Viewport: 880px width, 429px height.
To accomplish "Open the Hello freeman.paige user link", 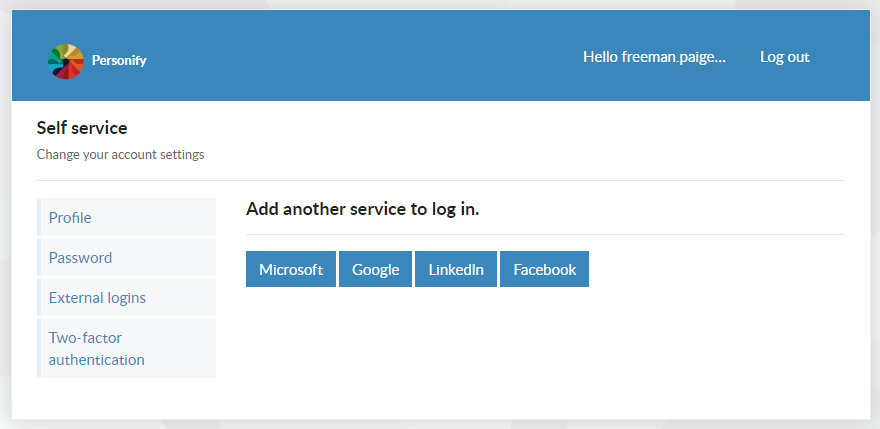I will (x=654, y=57).
